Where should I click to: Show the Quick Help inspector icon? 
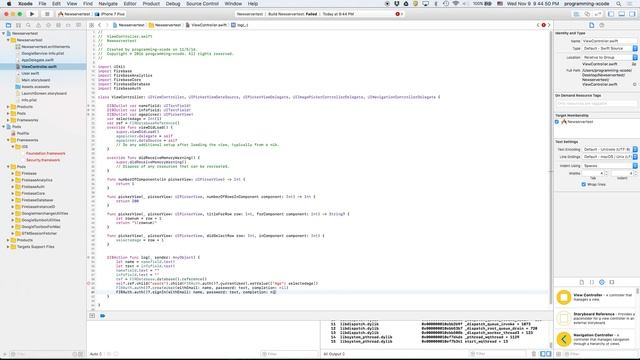[x=602, y=25]
